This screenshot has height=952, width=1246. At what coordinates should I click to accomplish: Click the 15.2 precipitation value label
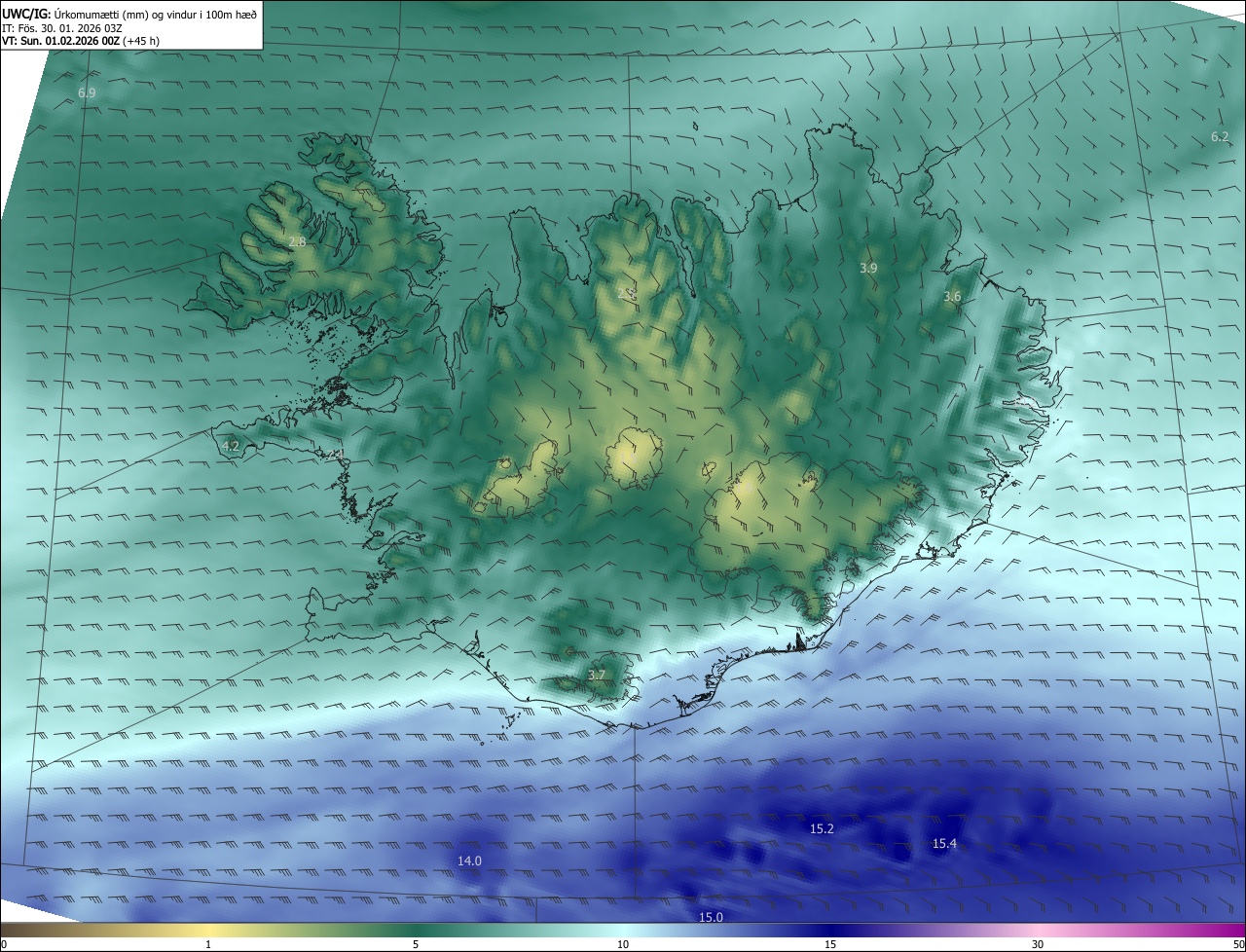click(822, 829)
